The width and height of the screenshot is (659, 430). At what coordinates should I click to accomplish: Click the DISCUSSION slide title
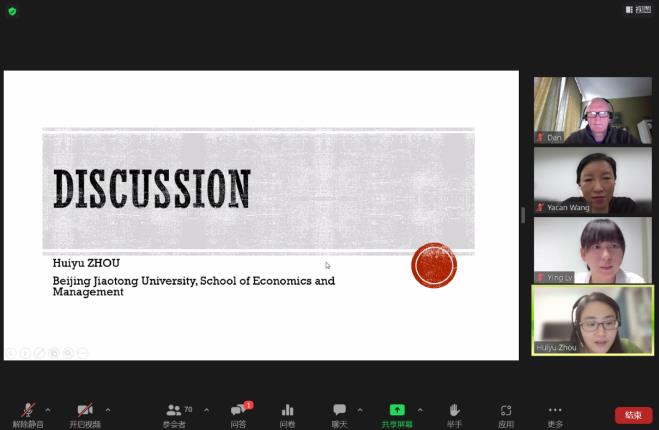tap(152, 189)
